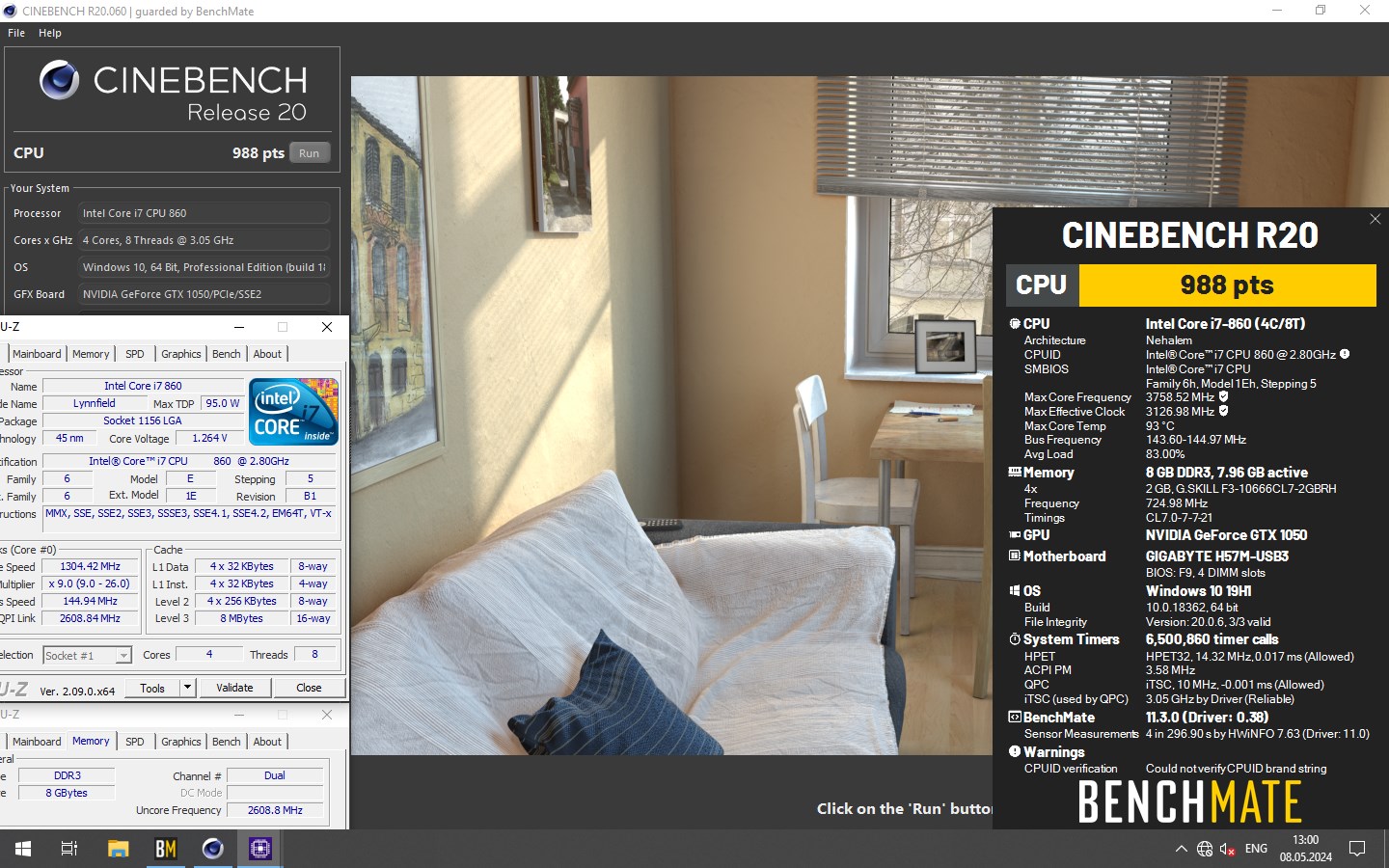Switch to BenchMate via its BM taskbar icon
The height and width of the screenshot is (868, 1389).
click(x=166, y=849)
